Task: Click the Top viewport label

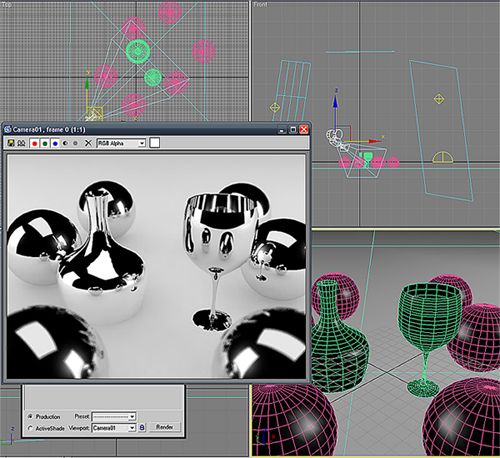Action: click(x=6, y=5)
